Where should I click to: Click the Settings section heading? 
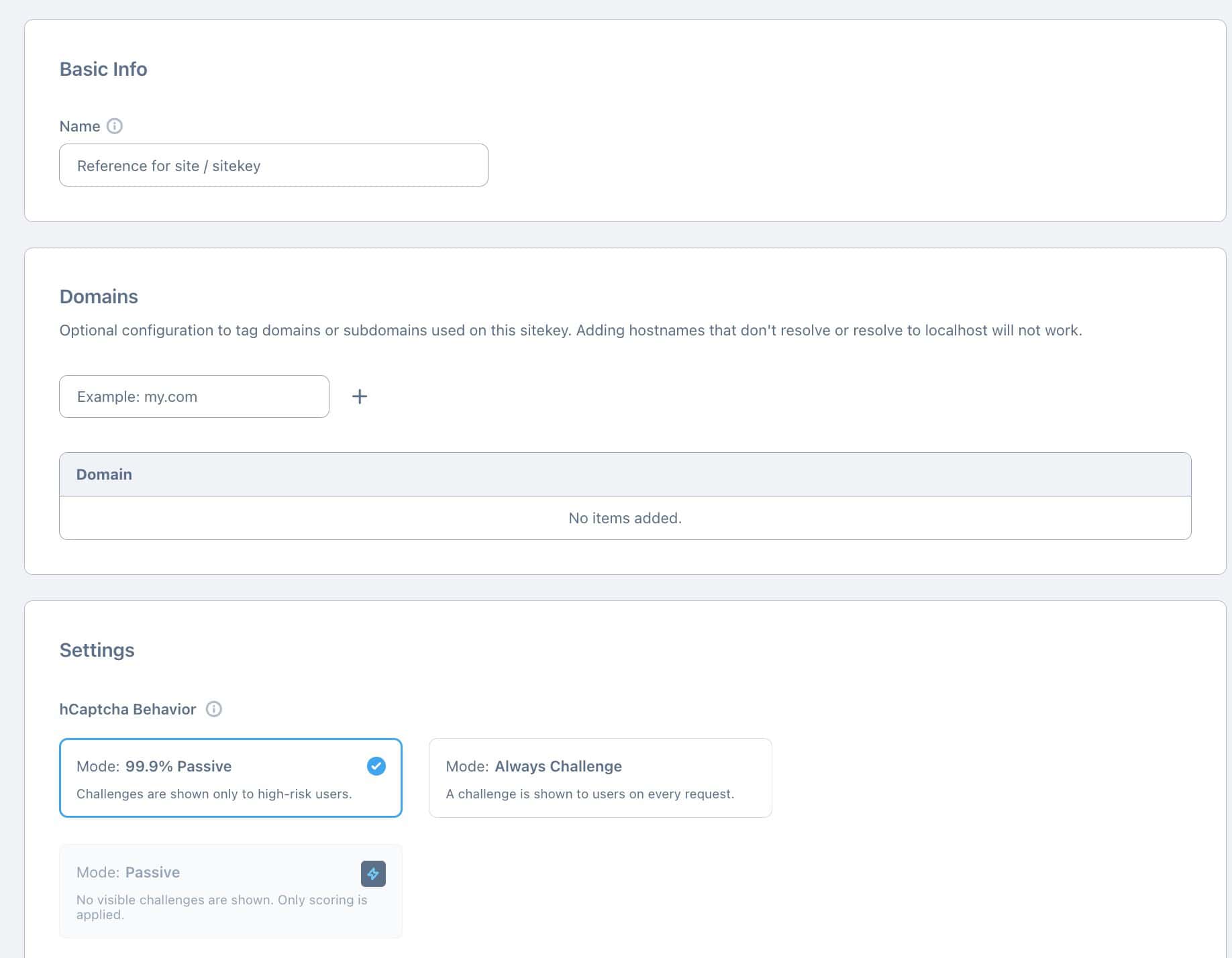pos(97,649)
